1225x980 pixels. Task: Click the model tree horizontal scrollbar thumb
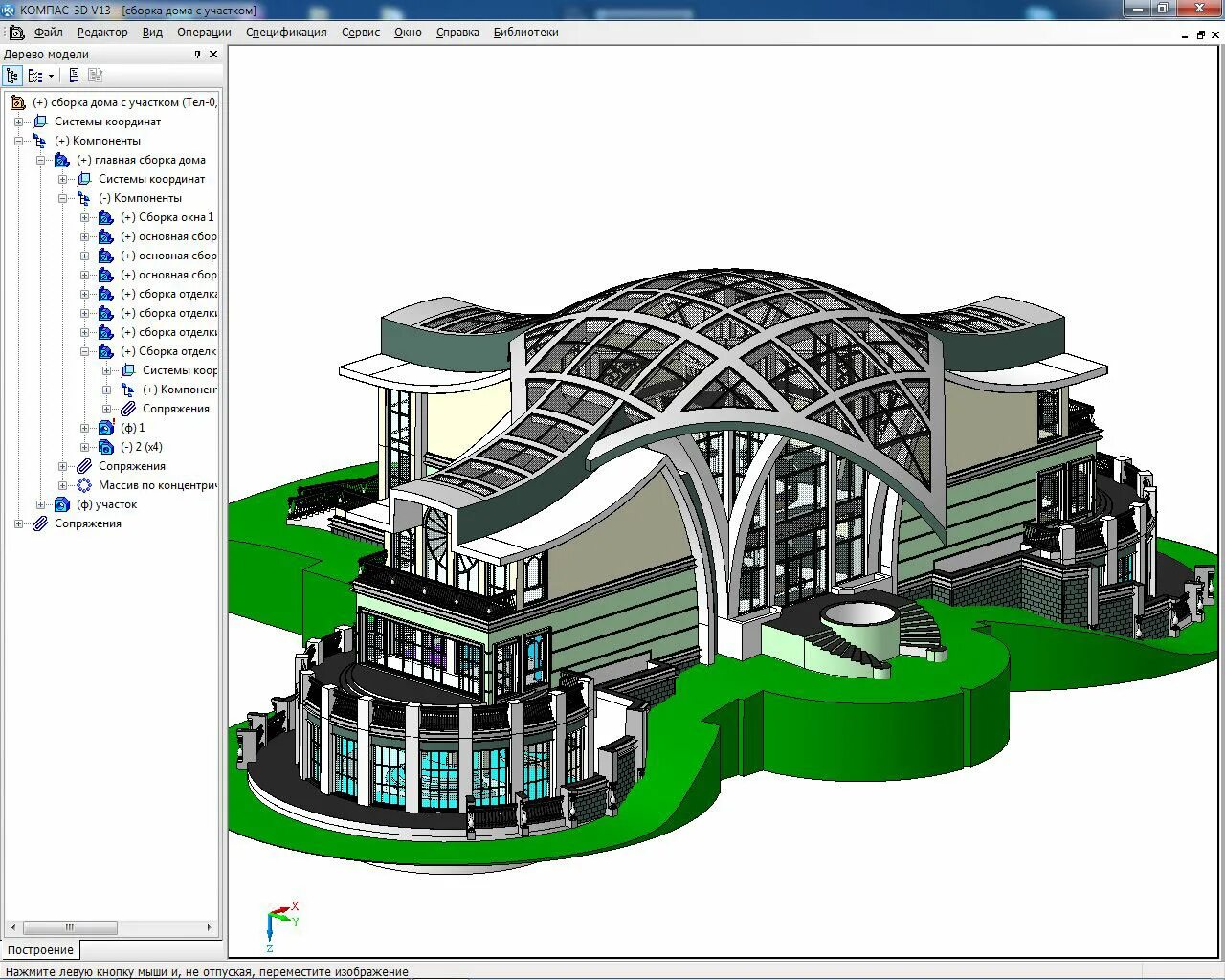pyautogui.click(x=70, y=927)
